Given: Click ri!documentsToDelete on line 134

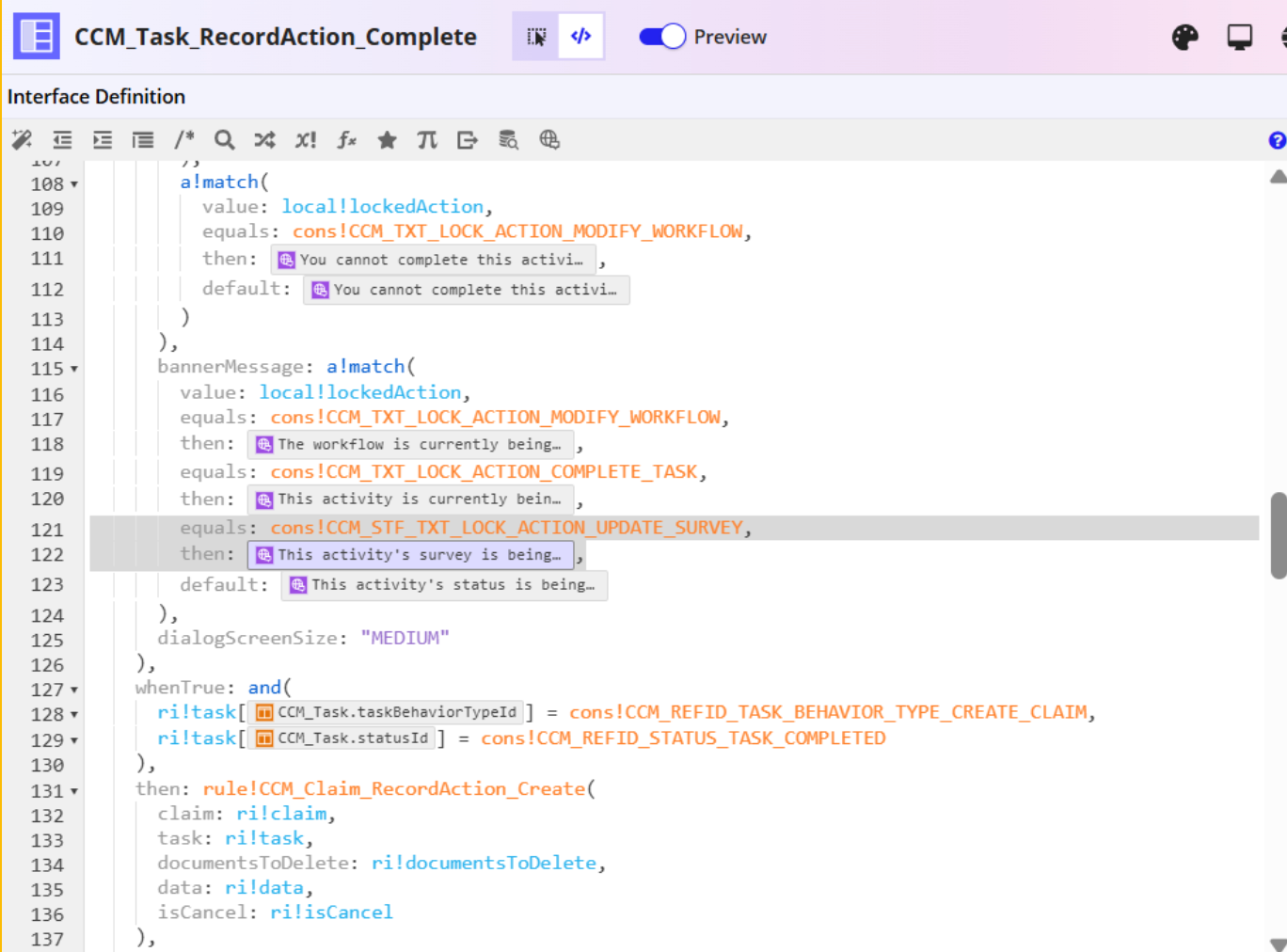Looking at the screenshot, I should 484,863.
